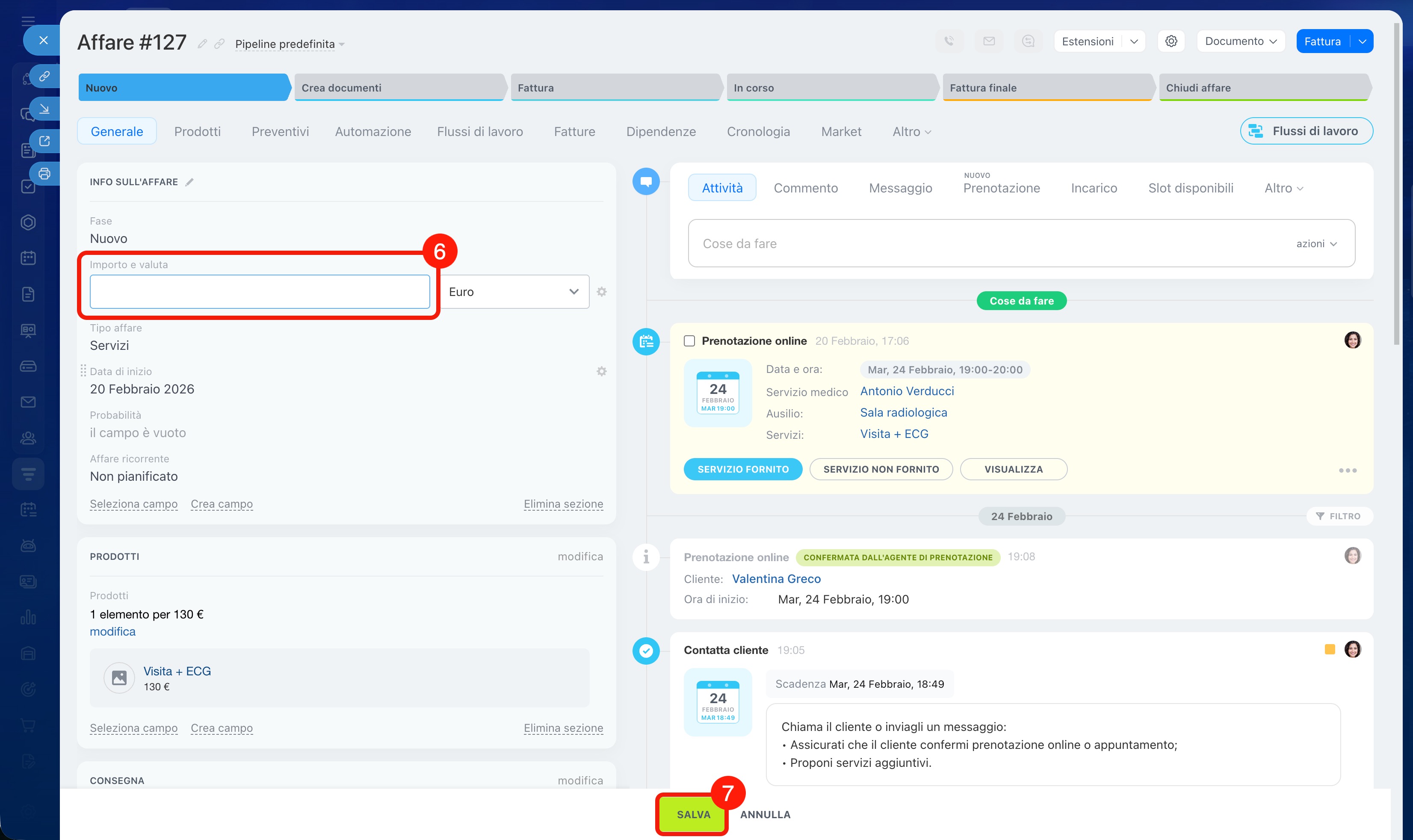The width and height of the screenshot is (1413, 840).
Task: Click the orange color marker on Contatta cliente
Action: [1329, 649]
